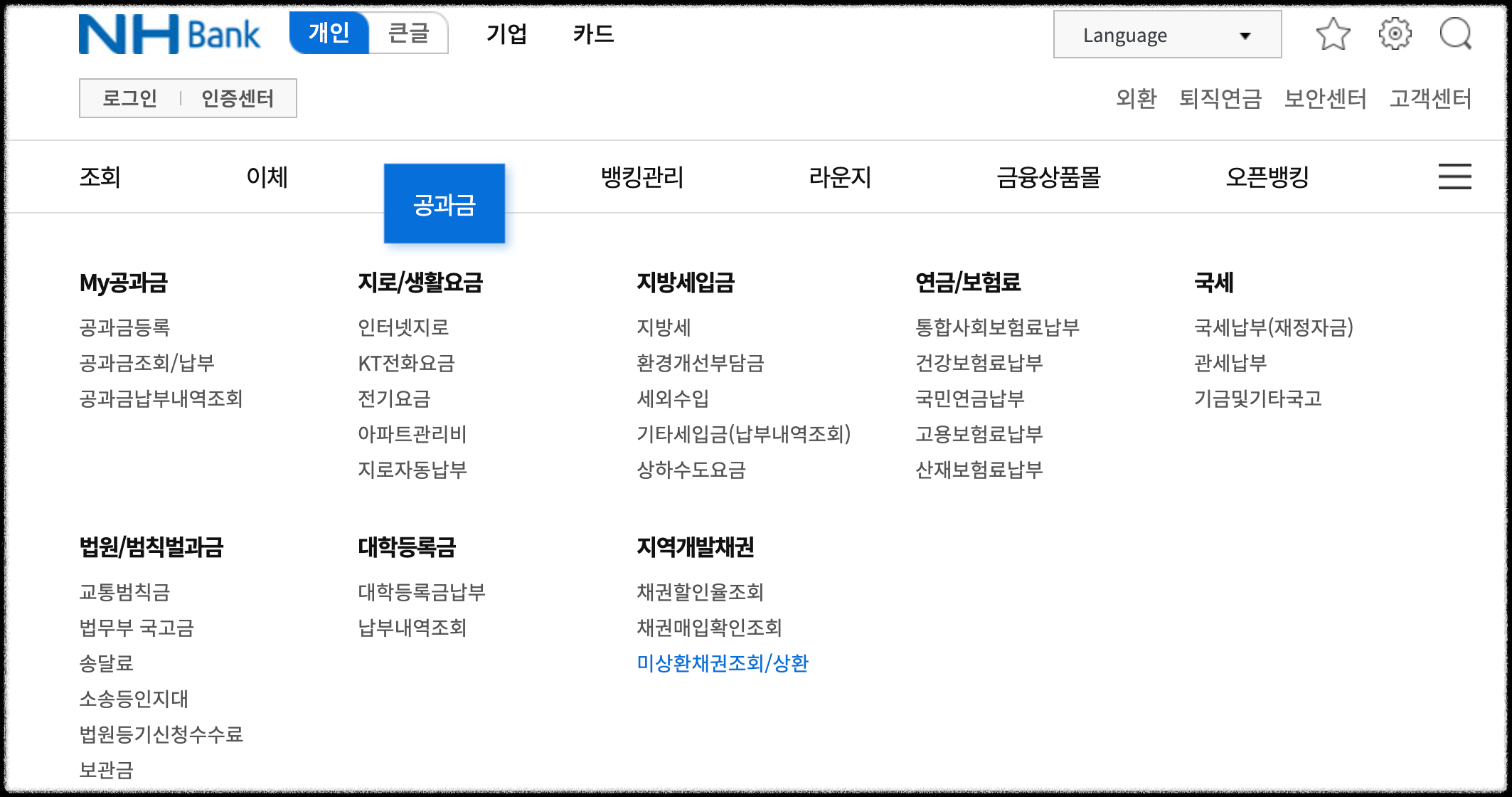The image size is (1512, 797).
Task: Open the Language dropdown
Action: tap(1166, 34)
